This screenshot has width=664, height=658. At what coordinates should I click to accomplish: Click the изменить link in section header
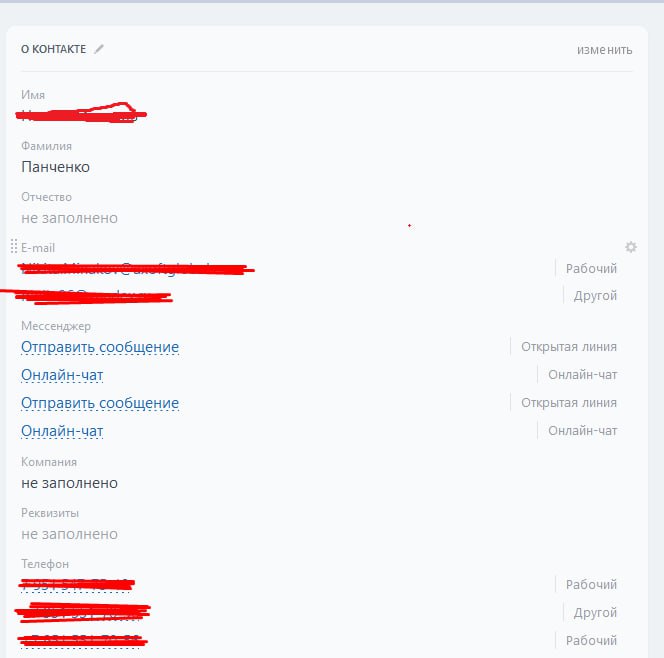click(x=604, y=50)
